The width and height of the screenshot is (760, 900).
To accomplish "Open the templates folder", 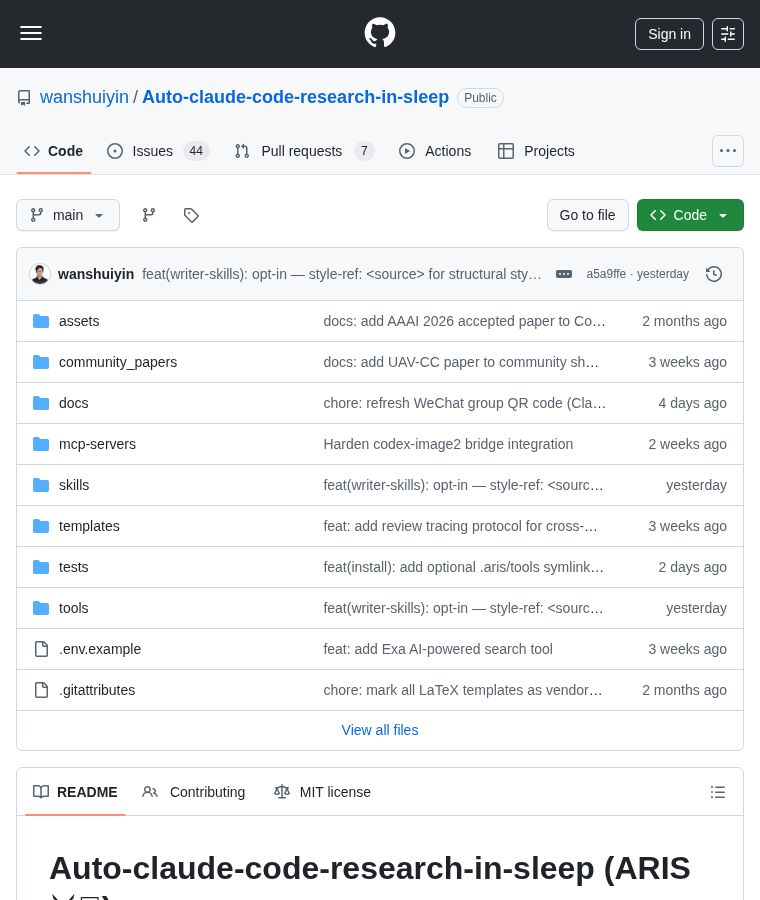I will pos(90,526).
